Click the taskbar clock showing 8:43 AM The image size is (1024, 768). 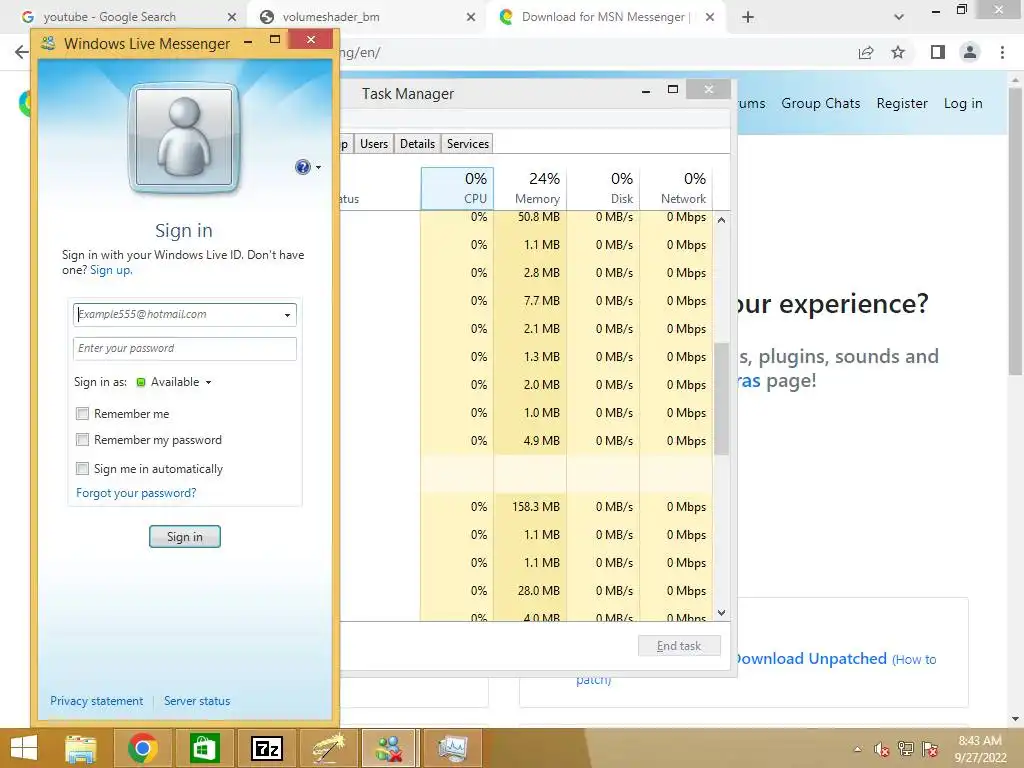[980, 749]
